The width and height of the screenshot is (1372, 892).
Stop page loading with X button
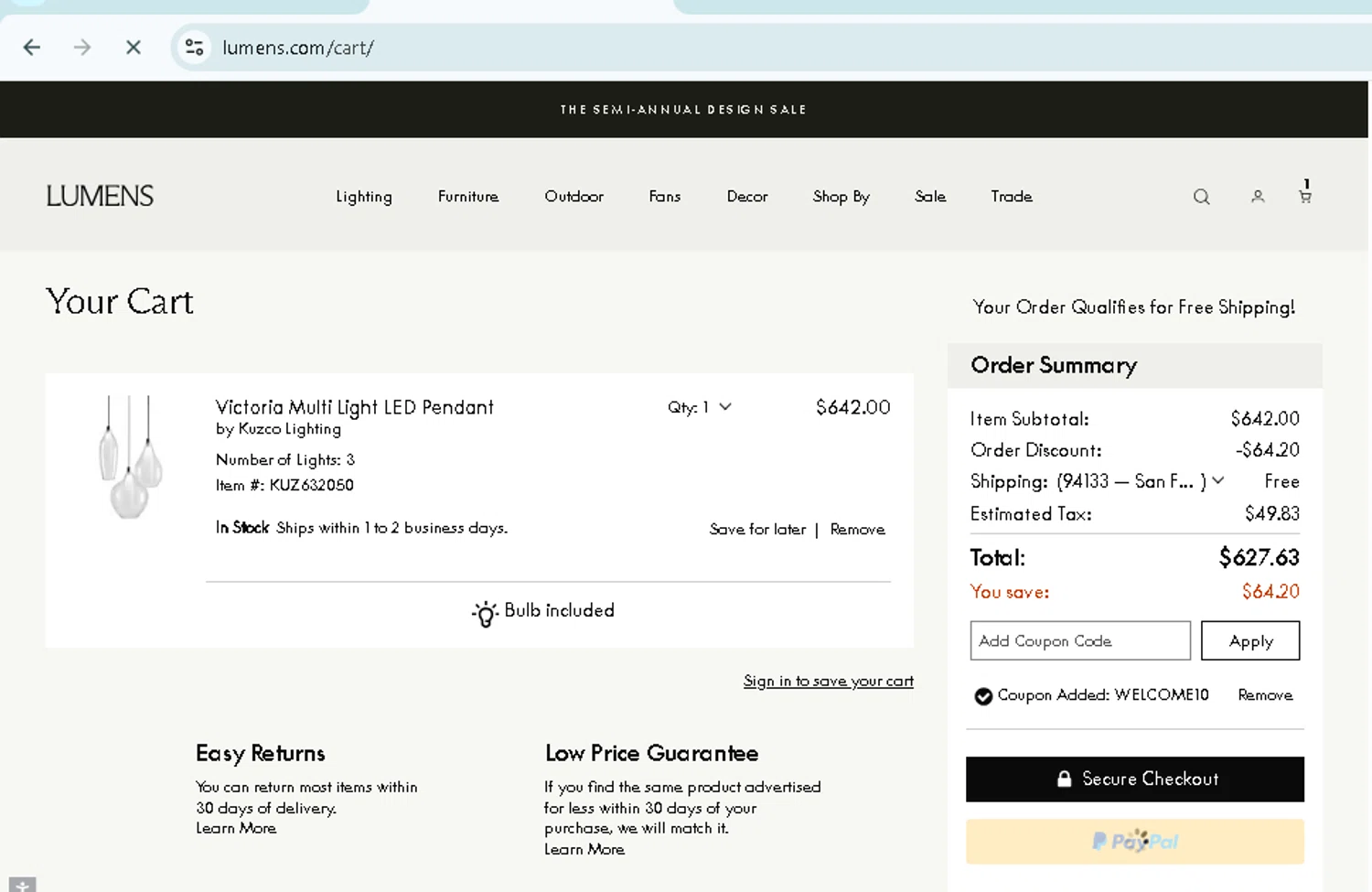[134, 48]
